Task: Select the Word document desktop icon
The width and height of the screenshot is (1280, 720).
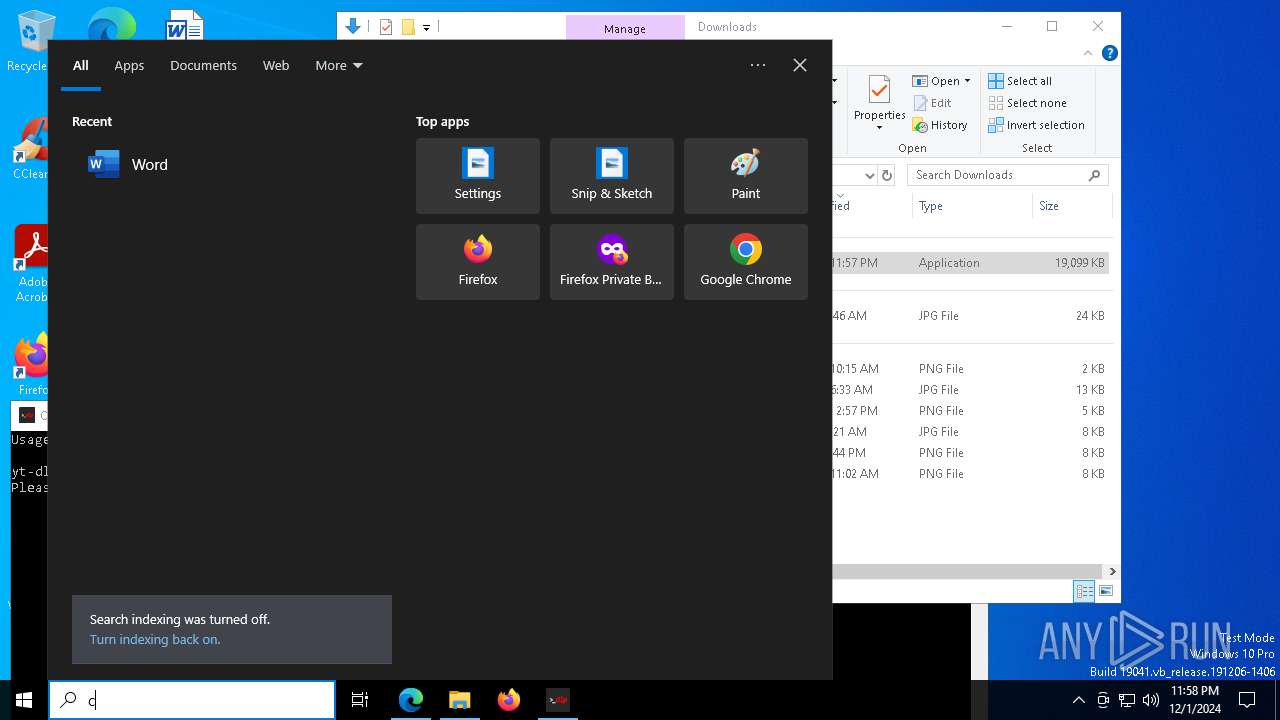Action: (184, 26)
